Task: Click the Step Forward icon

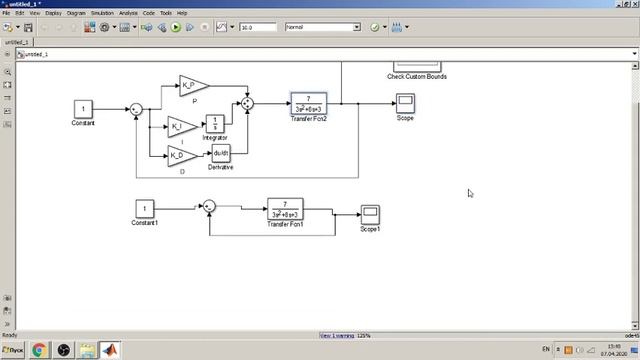Action: pos(190,27)
